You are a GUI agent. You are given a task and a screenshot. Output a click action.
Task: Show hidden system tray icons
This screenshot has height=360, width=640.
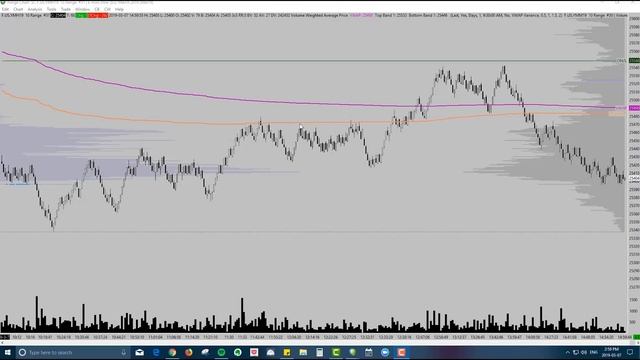coord(567,352)
